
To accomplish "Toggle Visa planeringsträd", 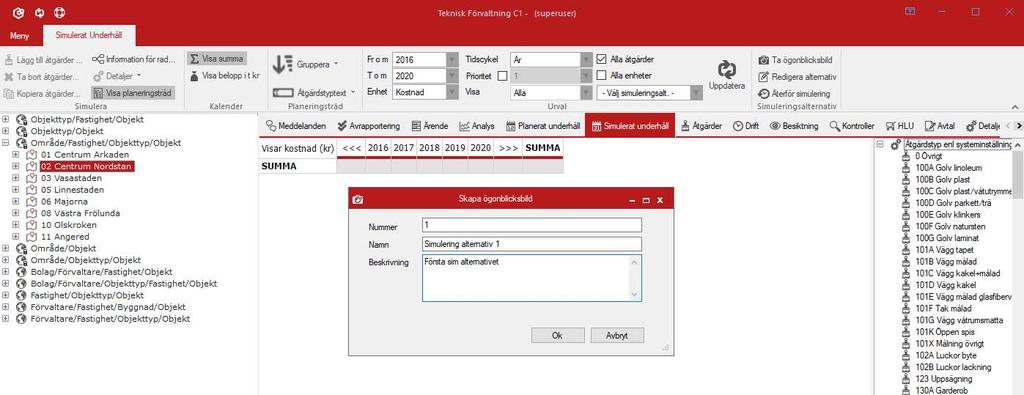I will (x=133, y=93).
